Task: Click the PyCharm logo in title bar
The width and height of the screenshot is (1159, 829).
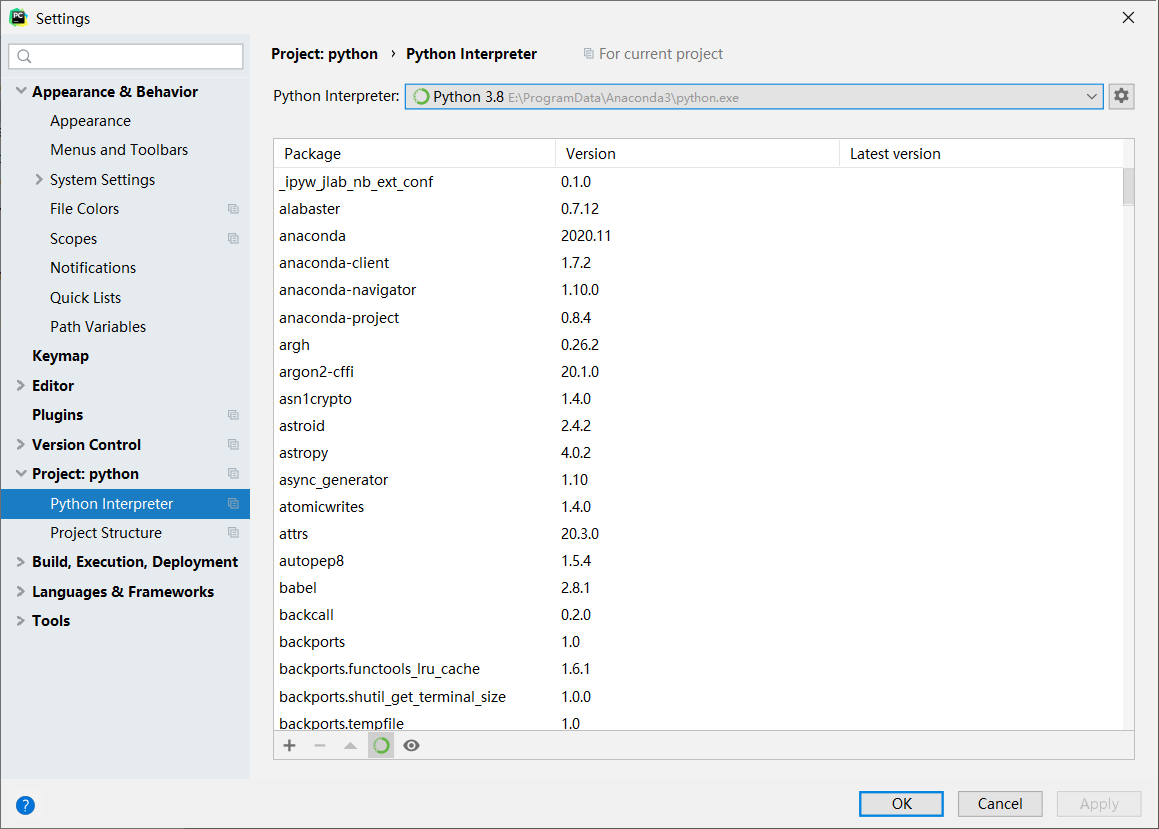Action: 18,18
